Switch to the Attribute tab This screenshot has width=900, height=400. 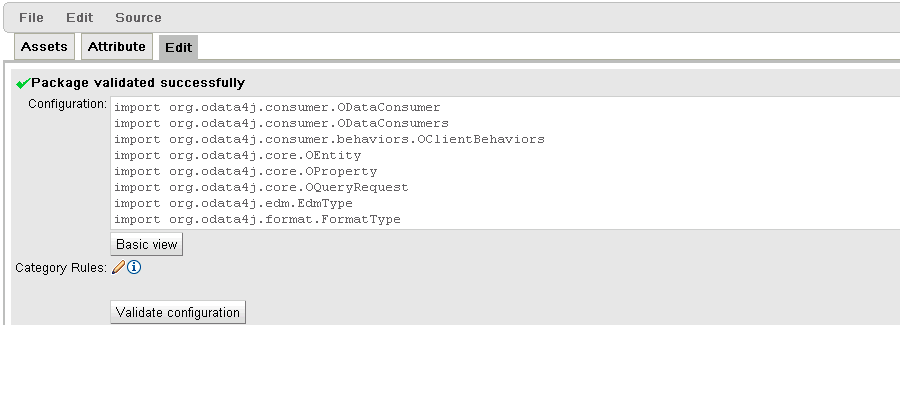pos(117,46)
